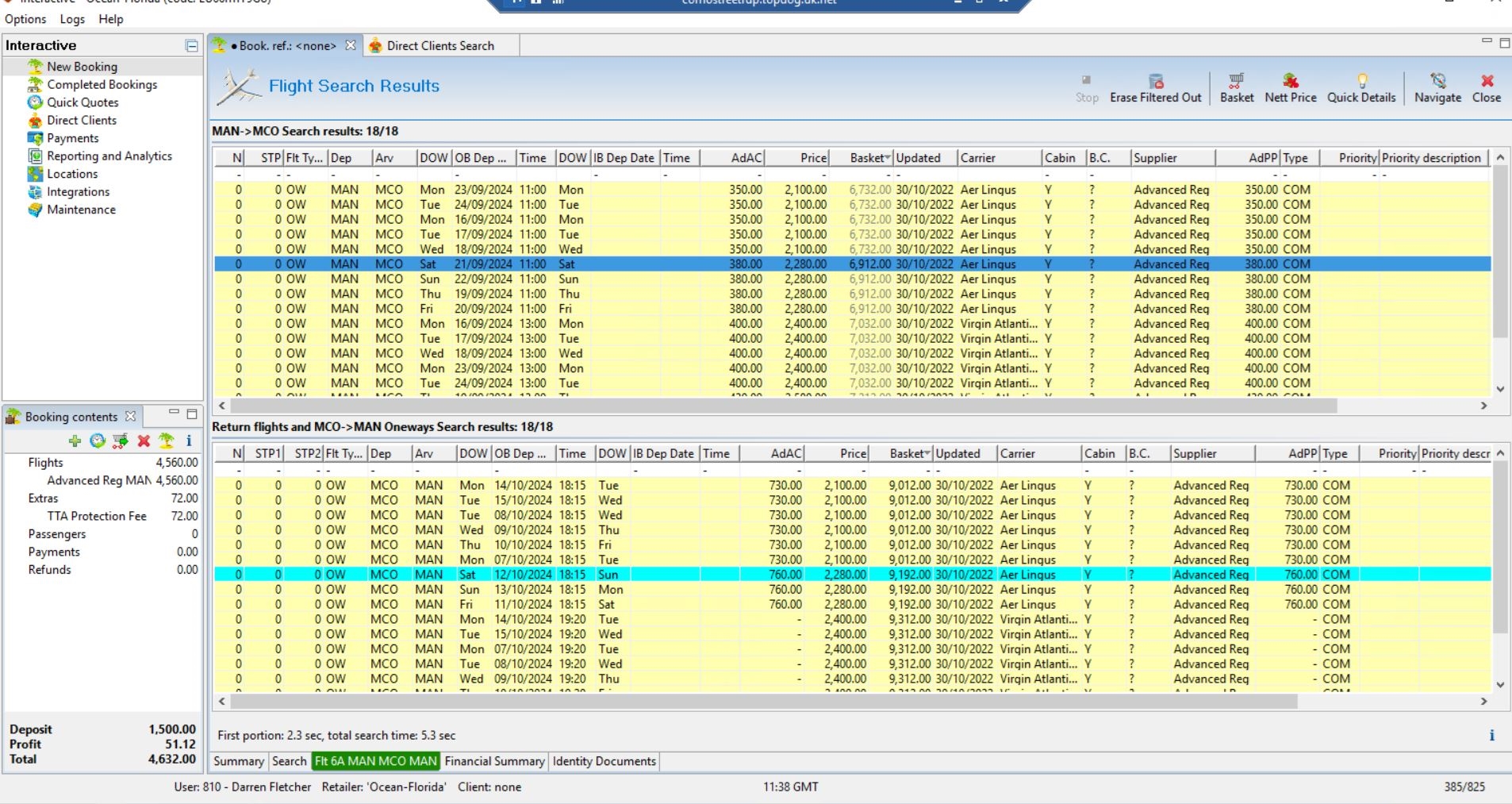Click the blue info icon in Booking contents
The width and height of the screenshot is (1512, 804).
(189, 440)
